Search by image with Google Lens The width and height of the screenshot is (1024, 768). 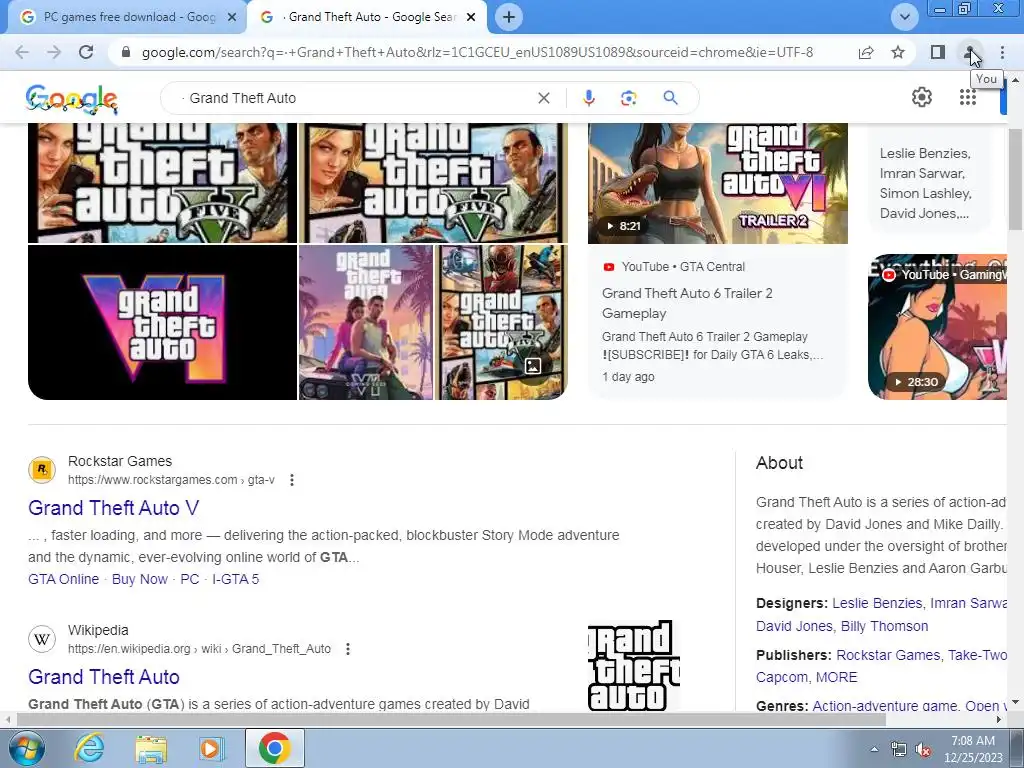(628, 98)
